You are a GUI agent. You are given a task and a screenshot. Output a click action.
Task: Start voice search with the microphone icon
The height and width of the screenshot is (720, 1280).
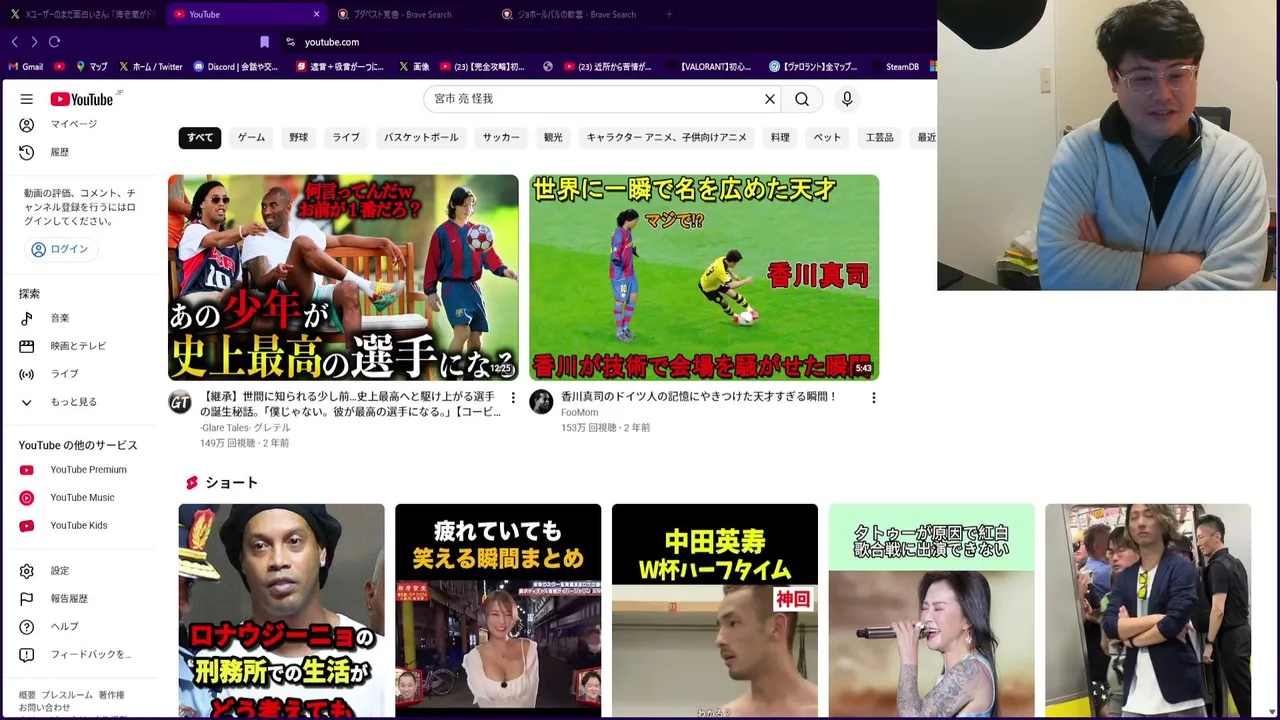847,99
